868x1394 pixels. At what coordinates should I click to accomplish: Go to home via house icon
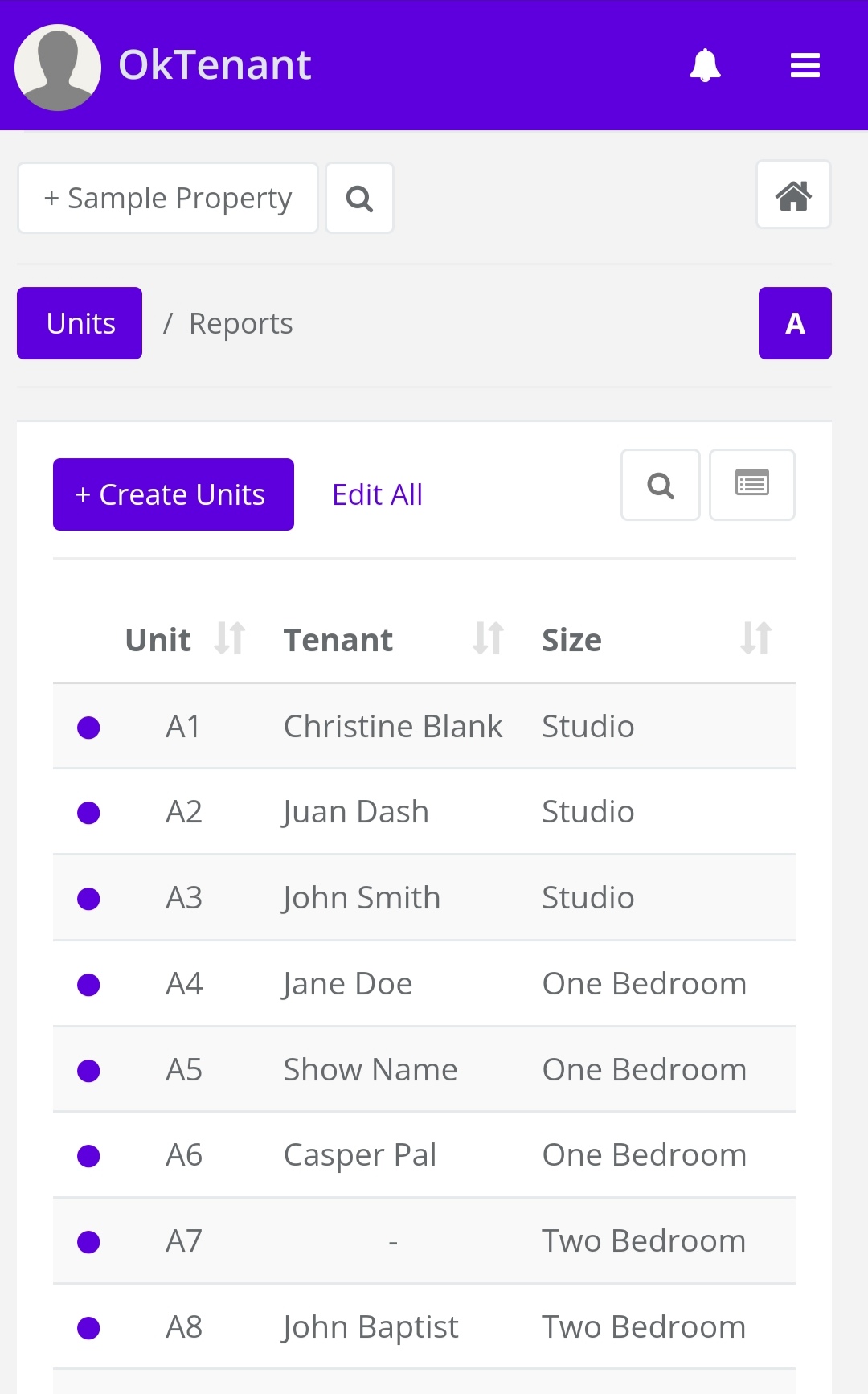(793, 195)
